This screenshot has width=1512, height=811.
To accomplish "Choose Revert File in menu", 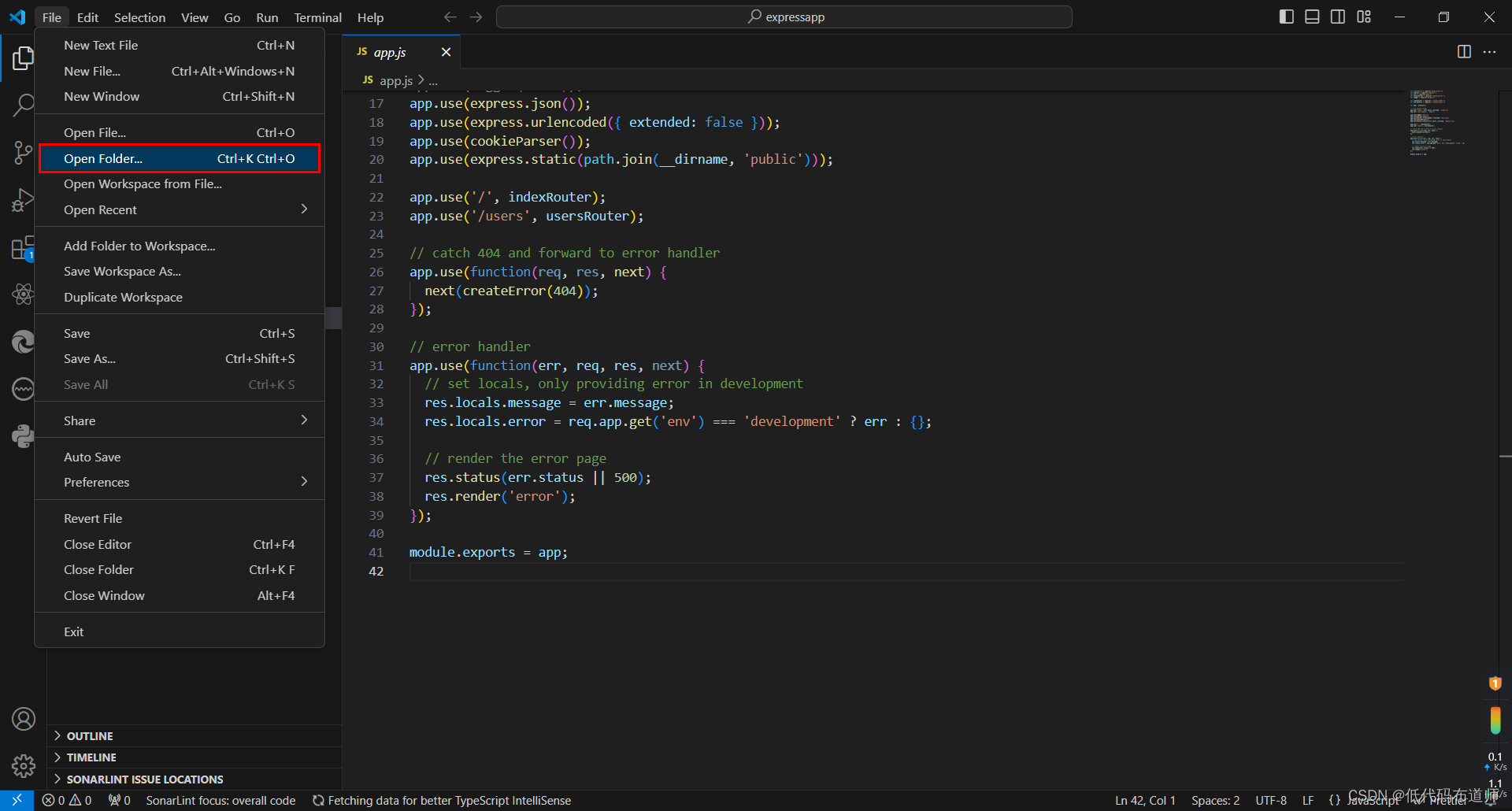I will coord(180,518).
